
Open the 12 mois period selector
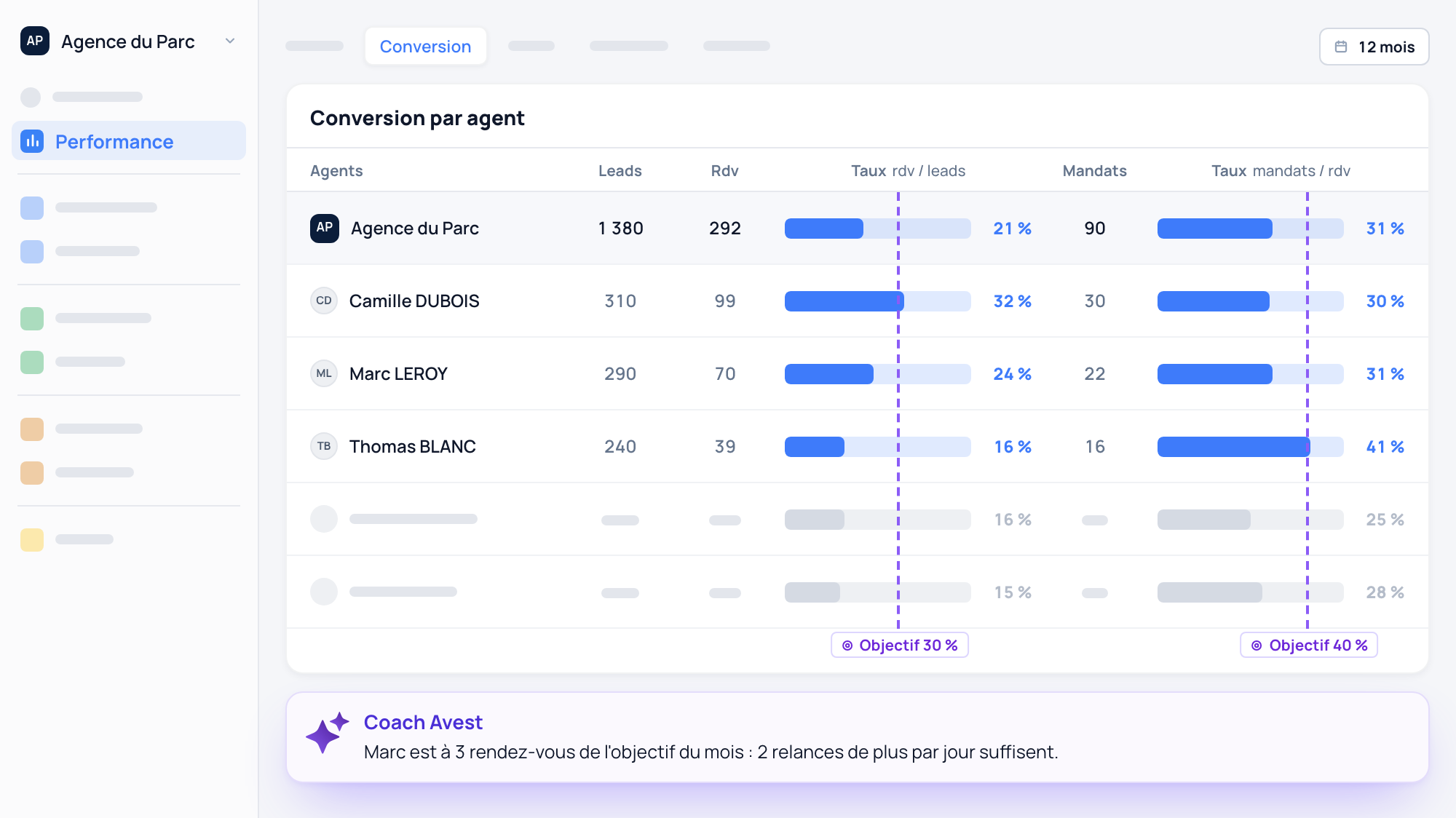[1374, 47]
